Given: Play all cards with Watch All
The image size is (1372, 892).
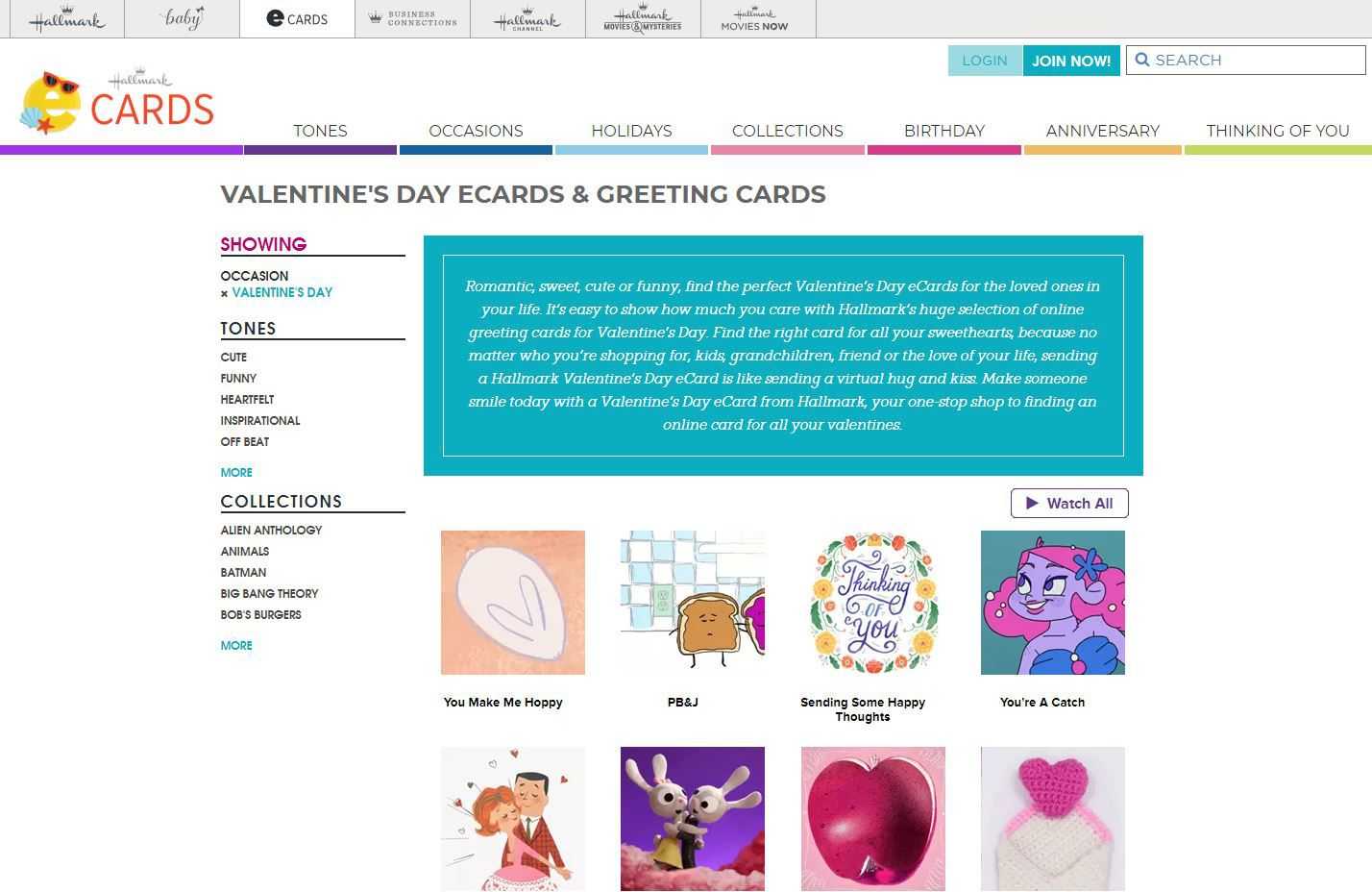Looking at the screenshot, I should (1068, 503).
